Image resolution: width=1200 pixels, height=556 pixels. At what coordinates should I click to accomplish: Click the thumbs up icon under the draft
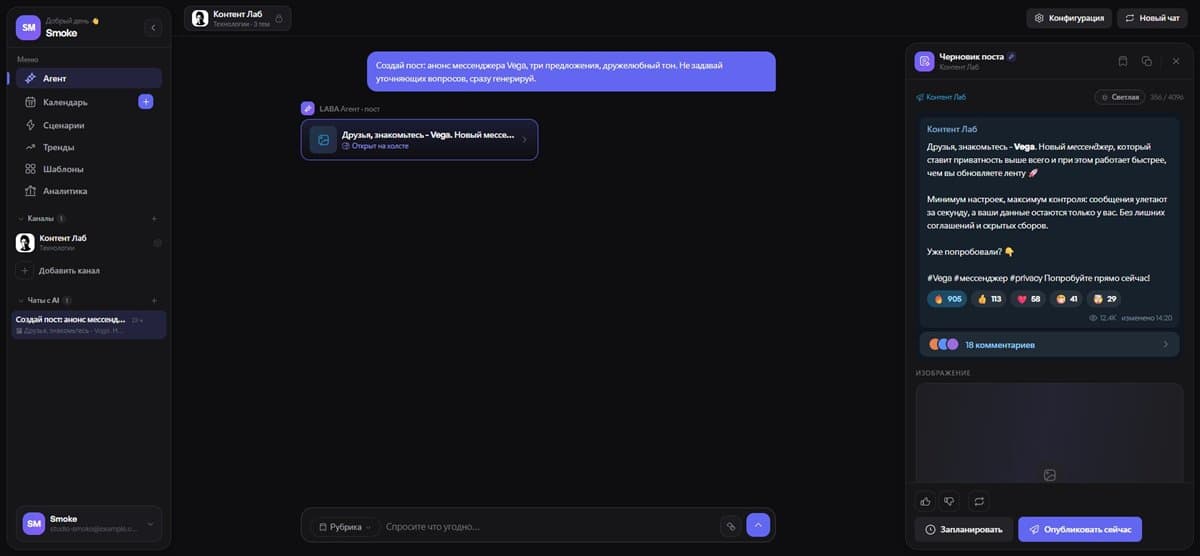pyautogui.click(x=925, y=500)
